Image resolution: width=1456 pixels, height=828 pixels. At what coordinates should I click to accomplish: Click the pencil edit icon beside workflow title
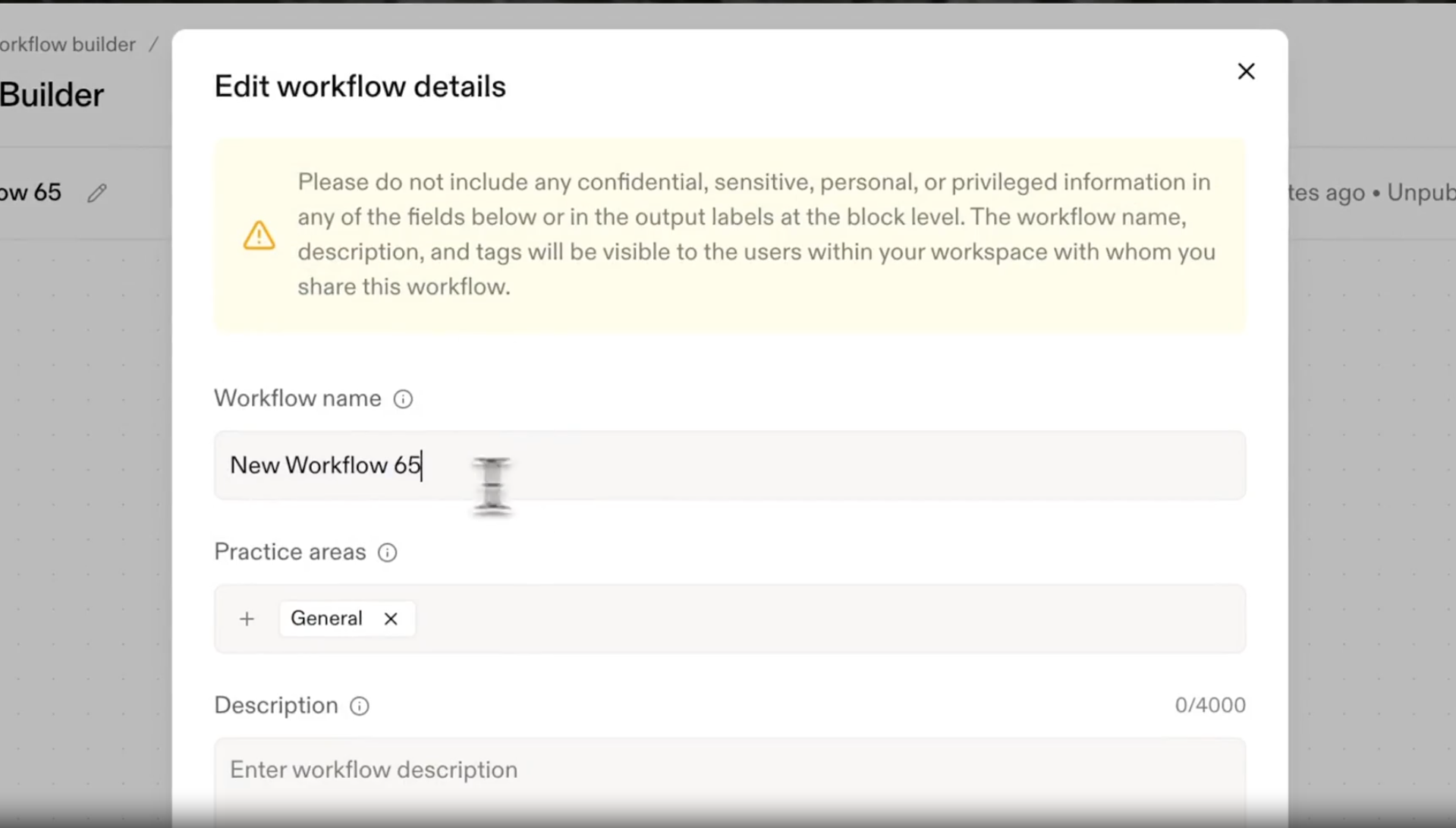96,194
